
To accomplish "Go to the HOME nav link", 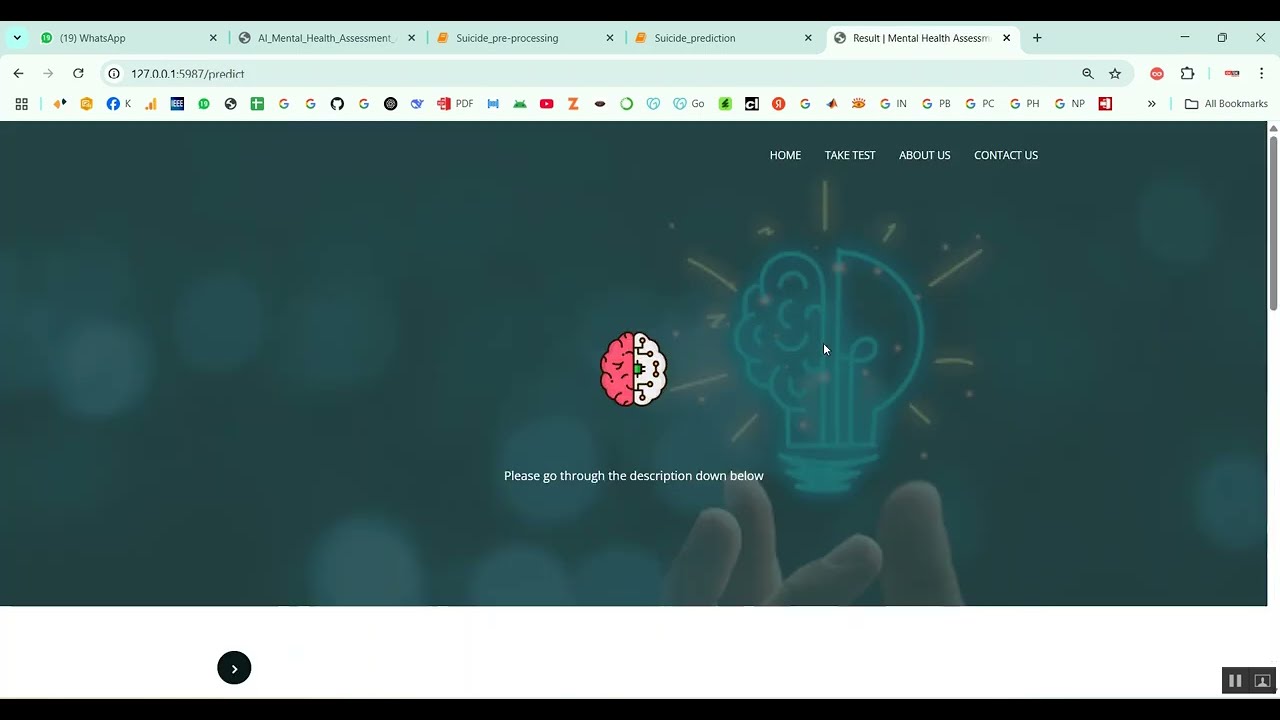I will click(x=785, y=155).
